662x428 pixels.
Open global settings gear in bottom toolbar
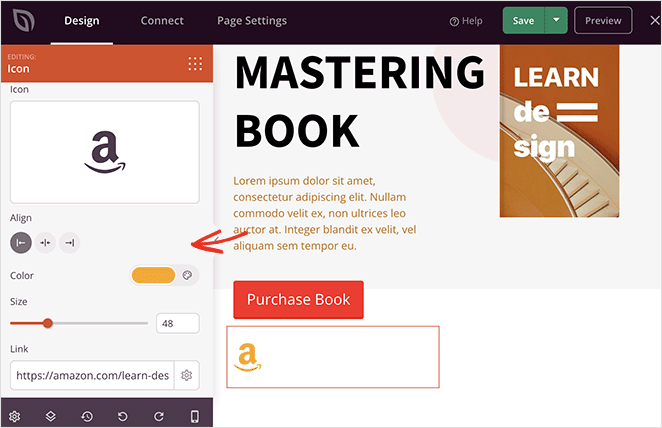(x=15, y=416)
